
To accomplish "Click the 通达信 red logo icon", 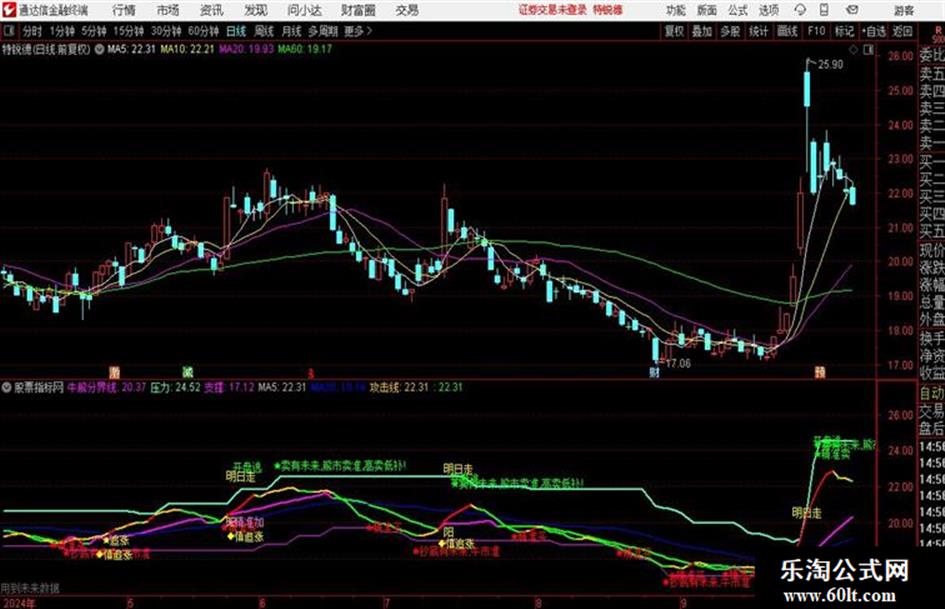I will click(x=8, y=10).
